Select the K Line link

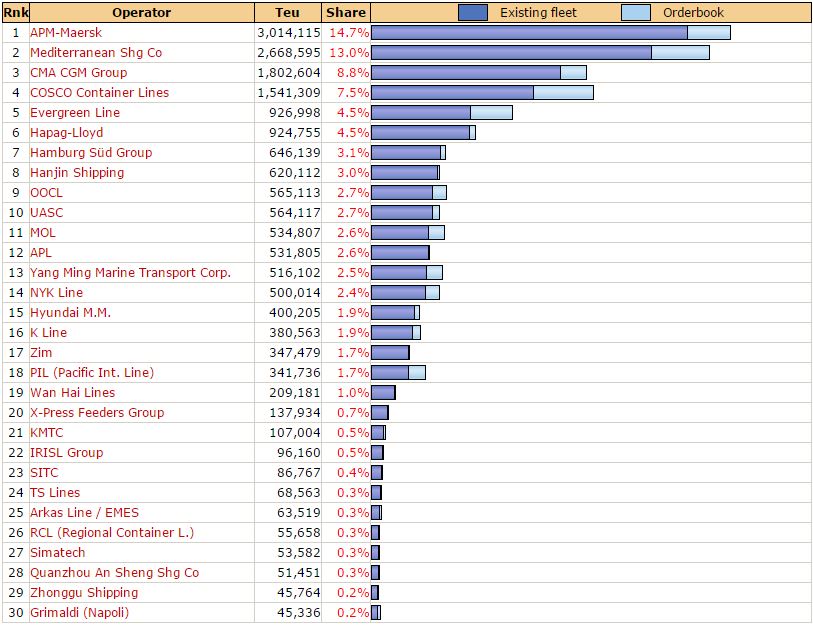click(48, 333)
